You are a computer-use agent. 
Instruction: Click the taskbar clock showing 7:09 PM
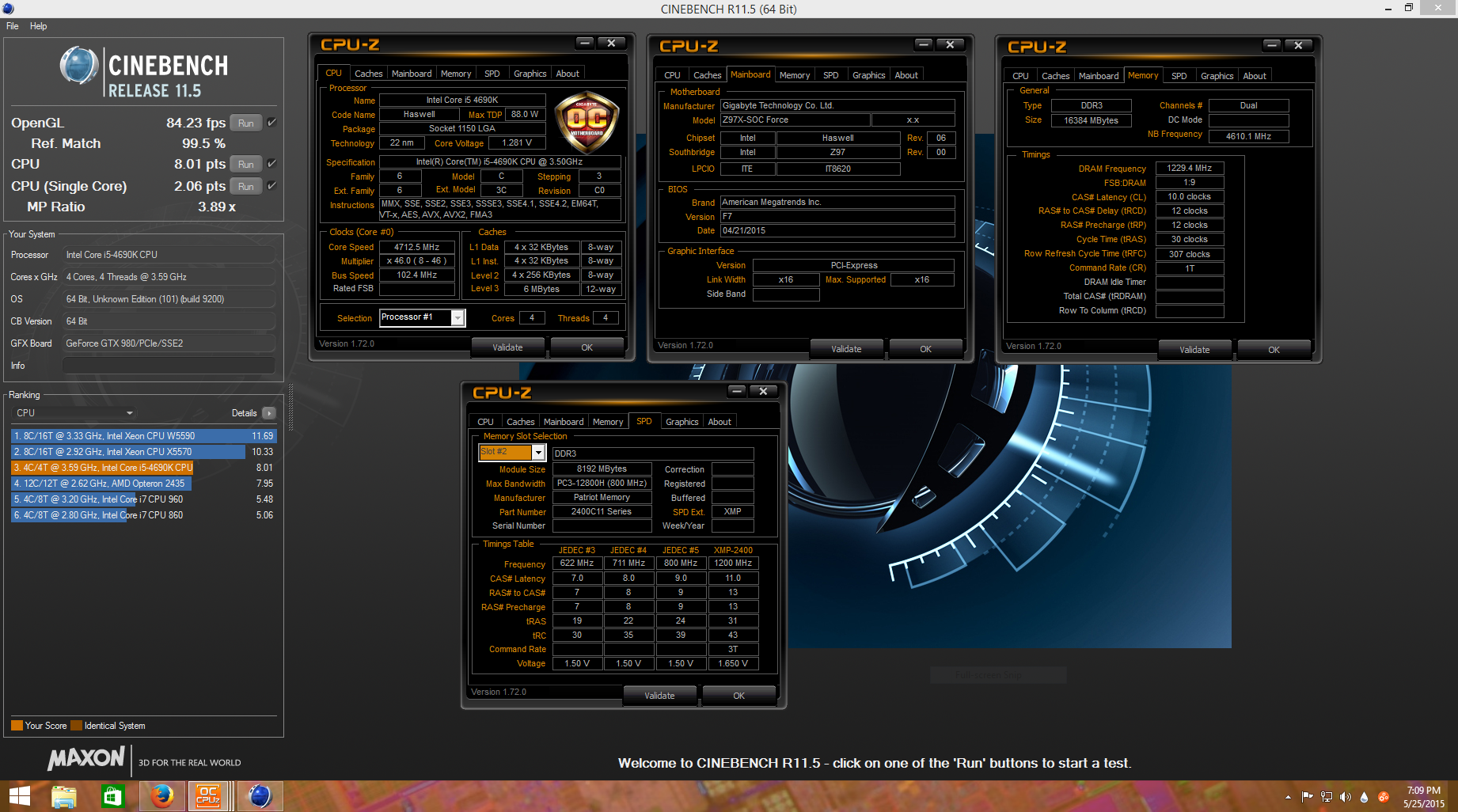coord(1423,797)
